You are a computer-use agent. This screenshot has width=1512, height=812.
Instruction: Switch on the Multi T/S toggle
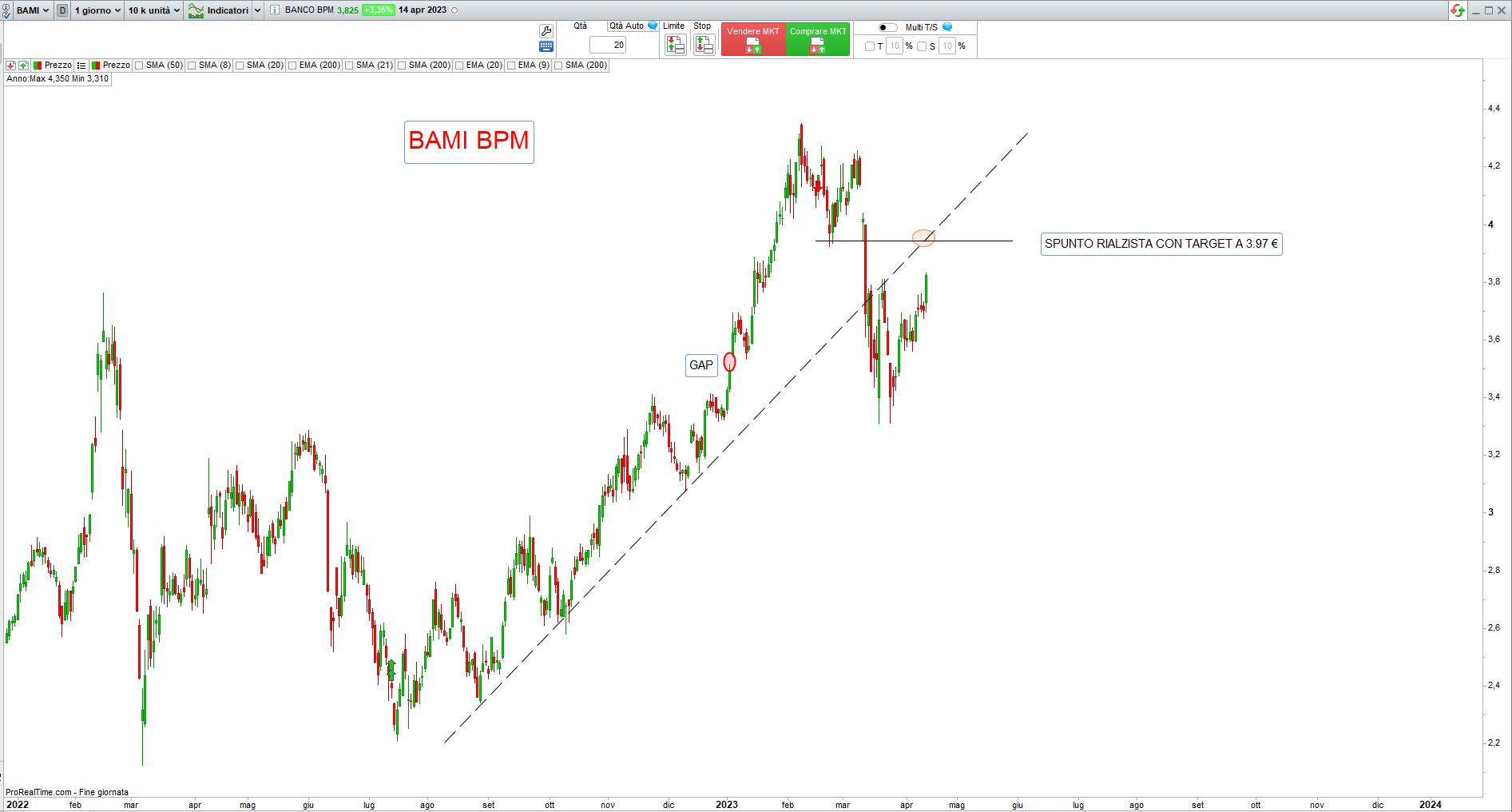point(887,27)
